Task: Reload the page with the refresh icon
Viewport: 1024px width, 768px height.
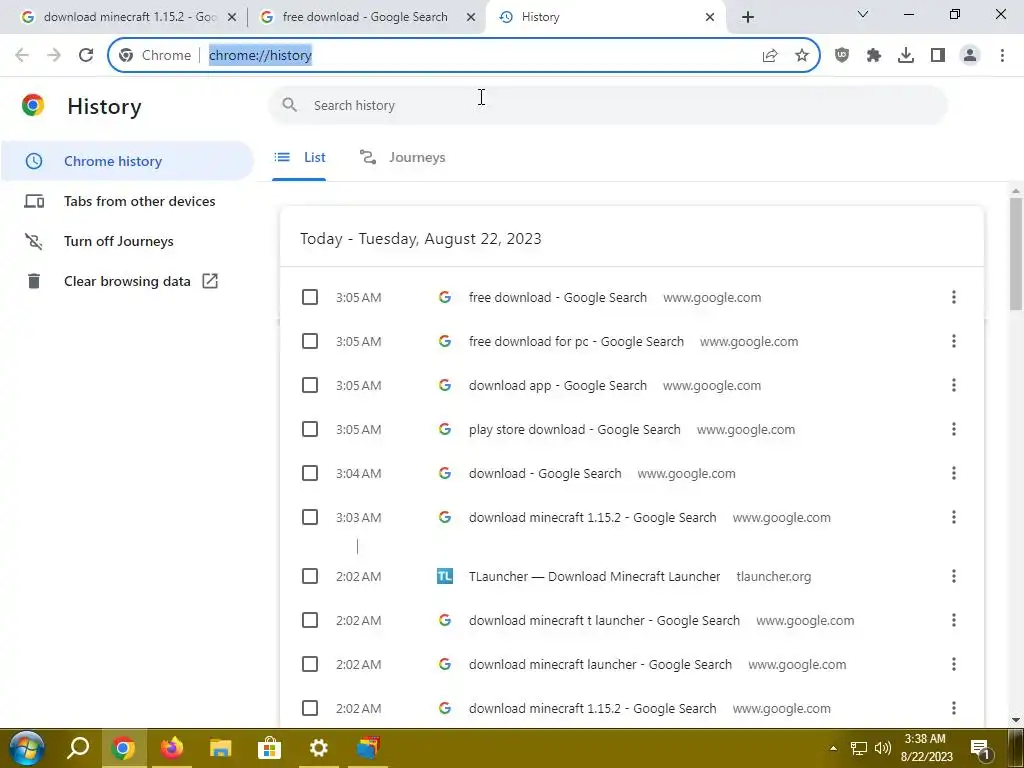Action: point(86,56)
